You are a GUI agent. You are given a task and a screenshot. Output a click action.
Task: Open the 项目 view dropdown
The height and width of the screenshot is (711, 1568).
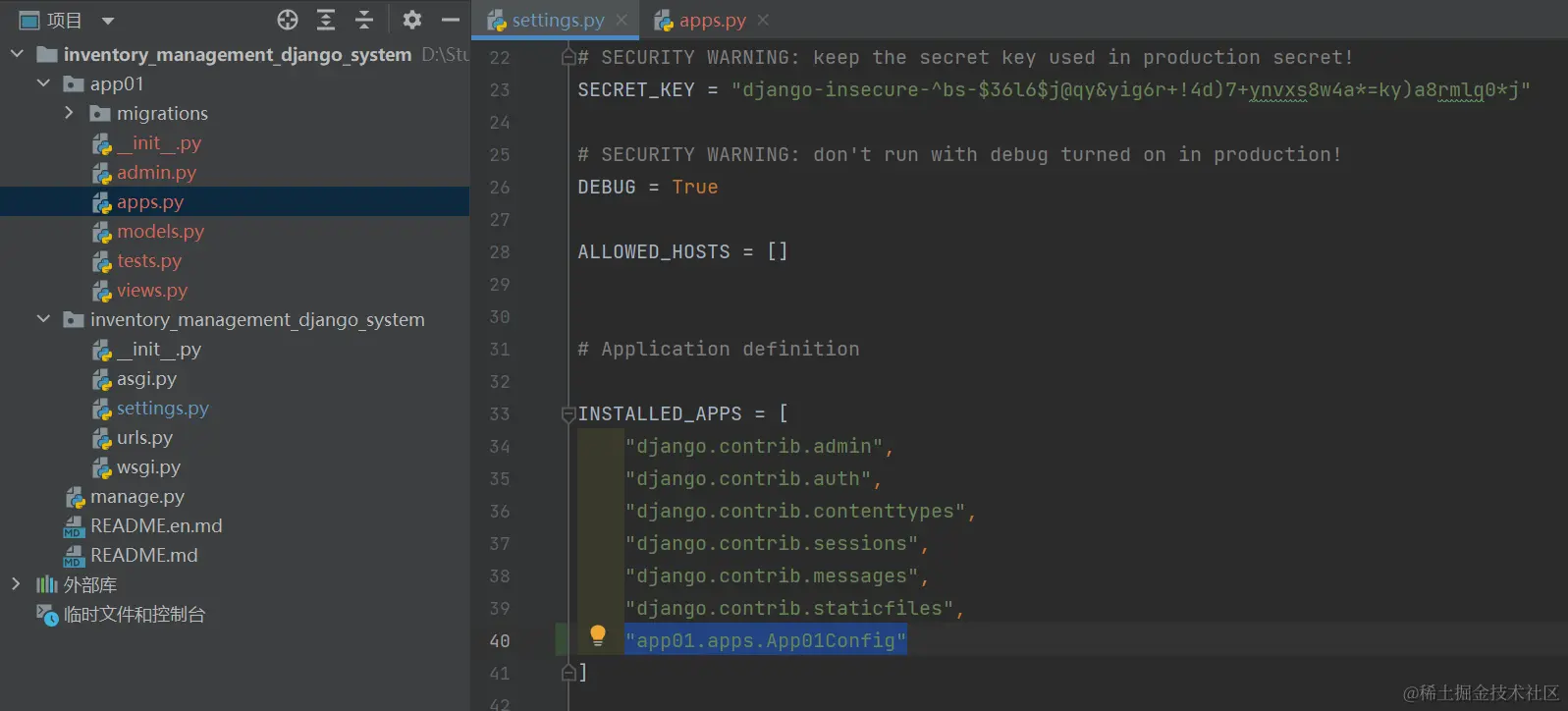pos(108,21)
